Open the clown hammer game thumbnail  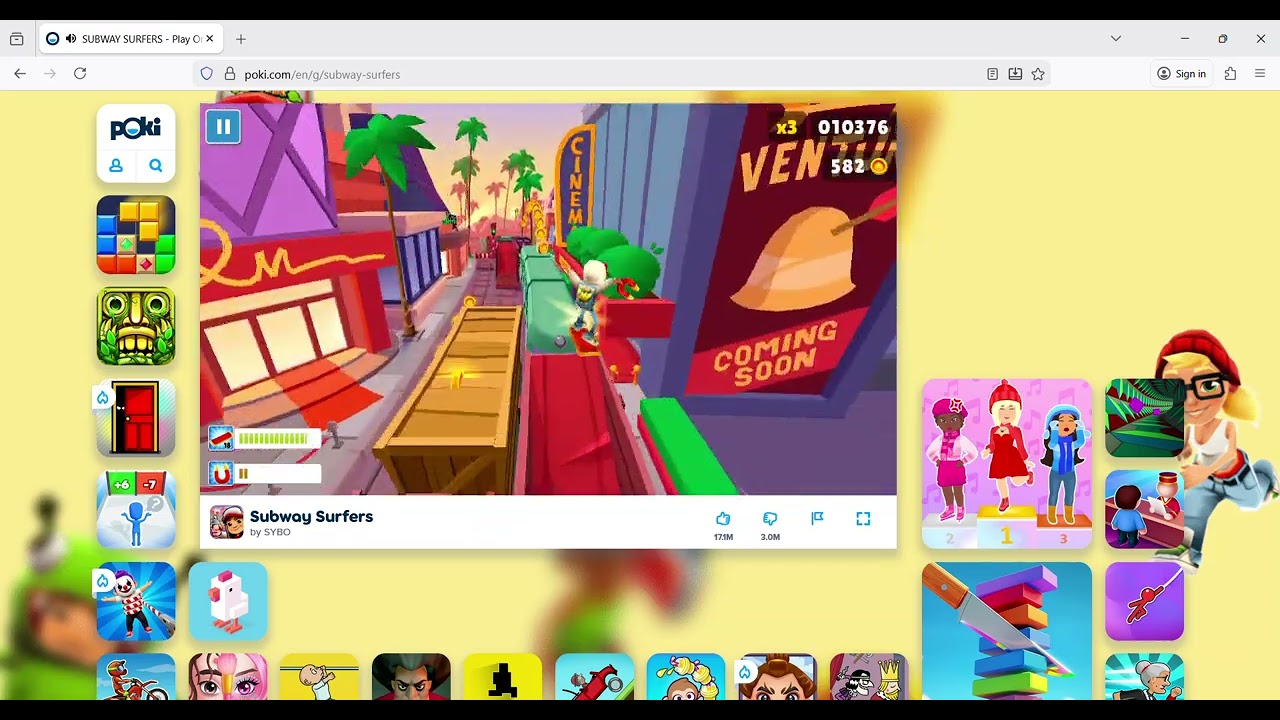(136, 601)
